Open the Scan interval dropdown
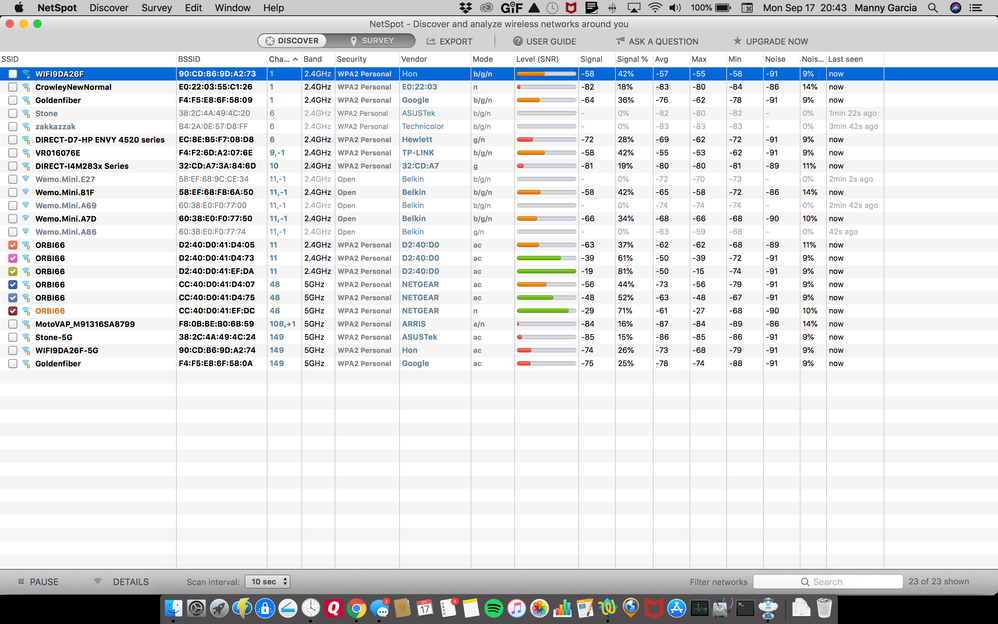Viewport: 998px width, 624px height. pos(269,582)
